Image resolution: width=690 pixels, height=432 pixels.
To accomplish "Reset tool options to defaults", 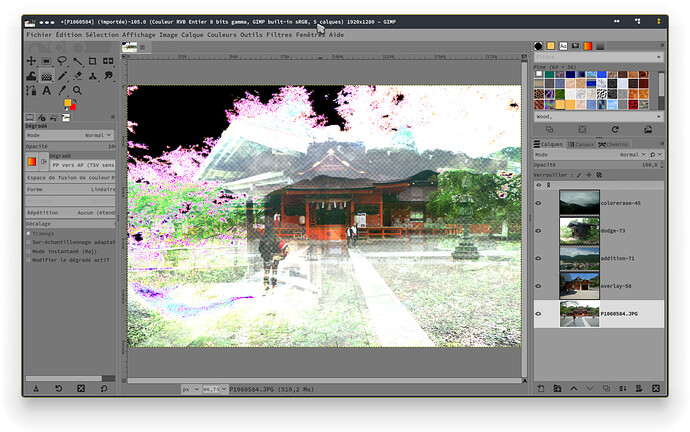I will pyautogui.click(x=104, y=388).
